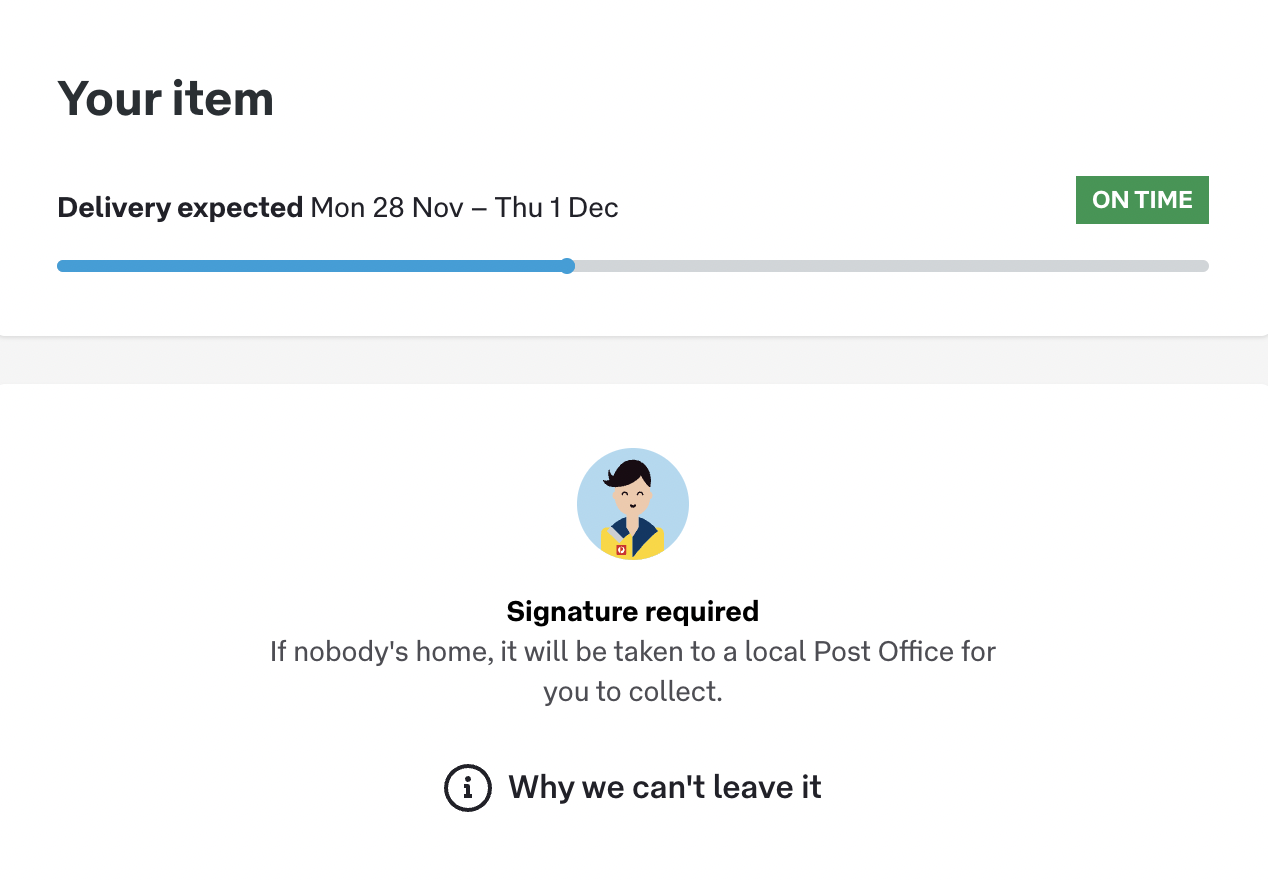Click the red logo on the postie's uniform

coord(621,550)
